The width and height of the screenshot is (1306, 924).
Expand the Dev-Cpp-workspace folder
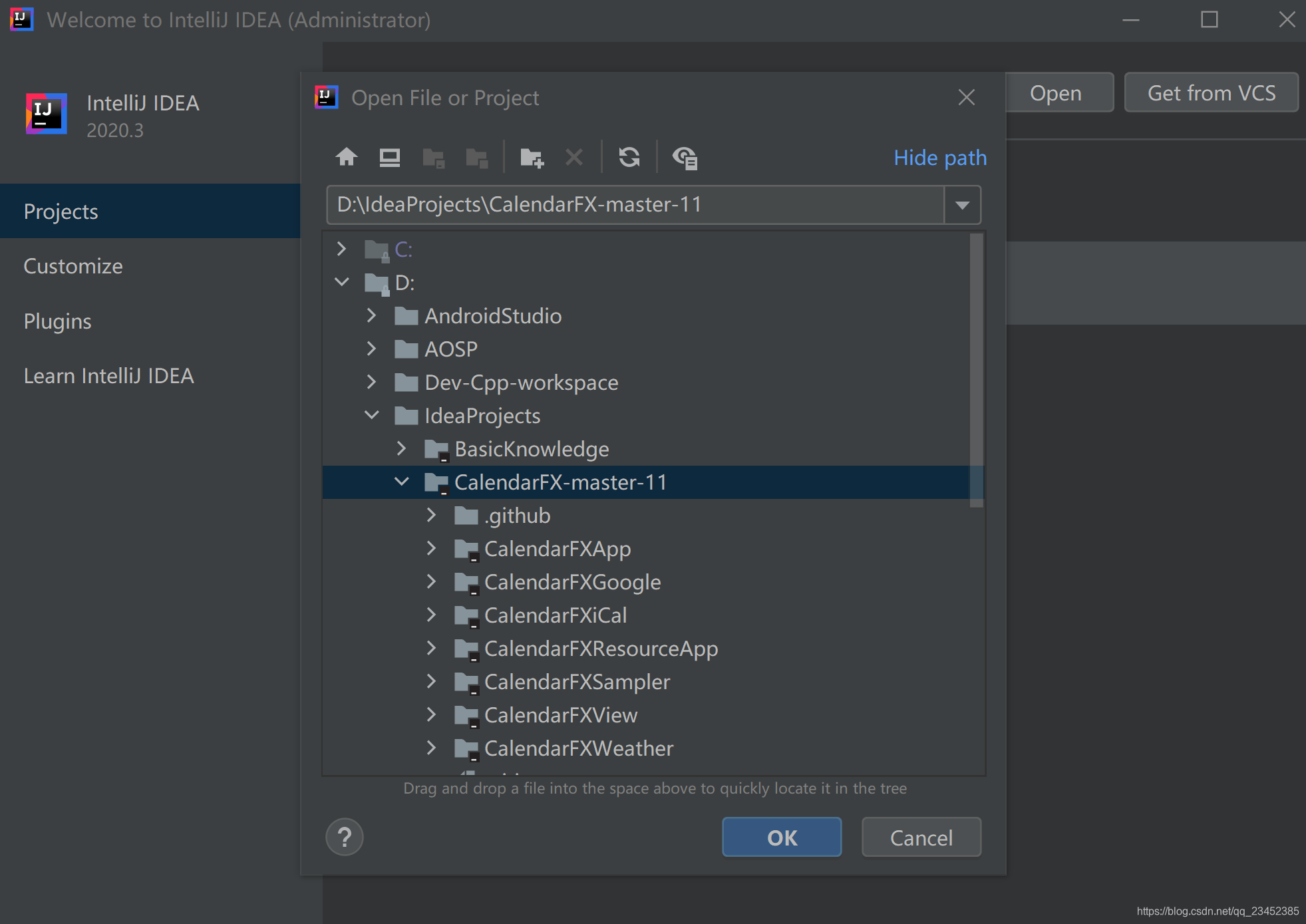[371, 382]
